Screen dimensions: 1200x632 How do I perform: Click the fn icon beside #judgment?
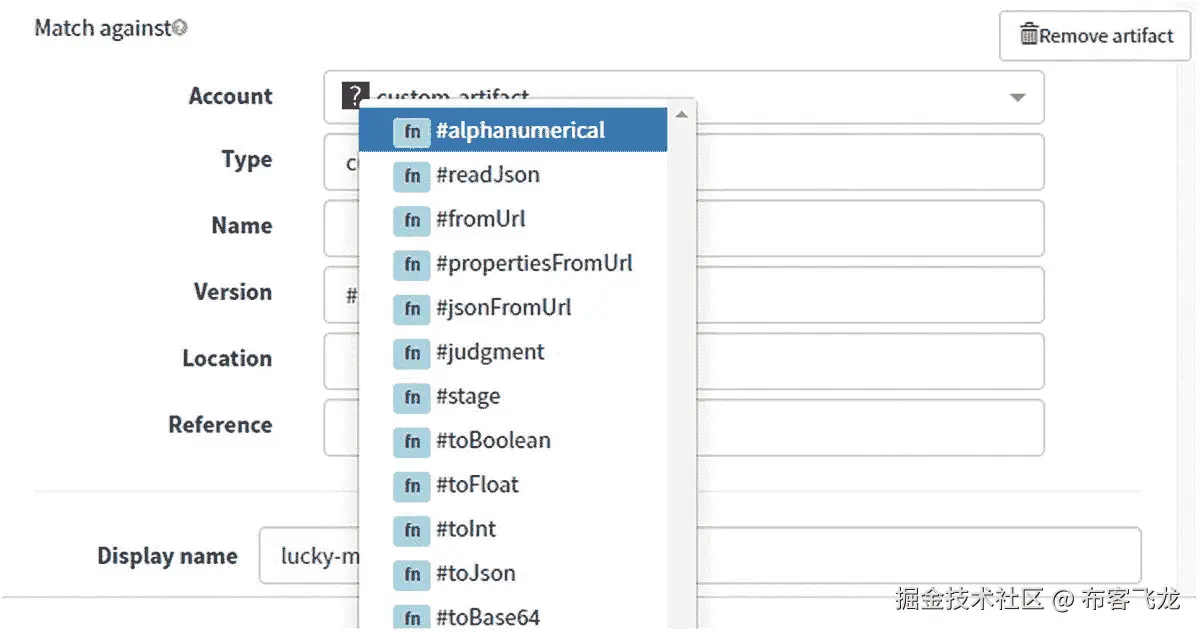tap(411, 353)
